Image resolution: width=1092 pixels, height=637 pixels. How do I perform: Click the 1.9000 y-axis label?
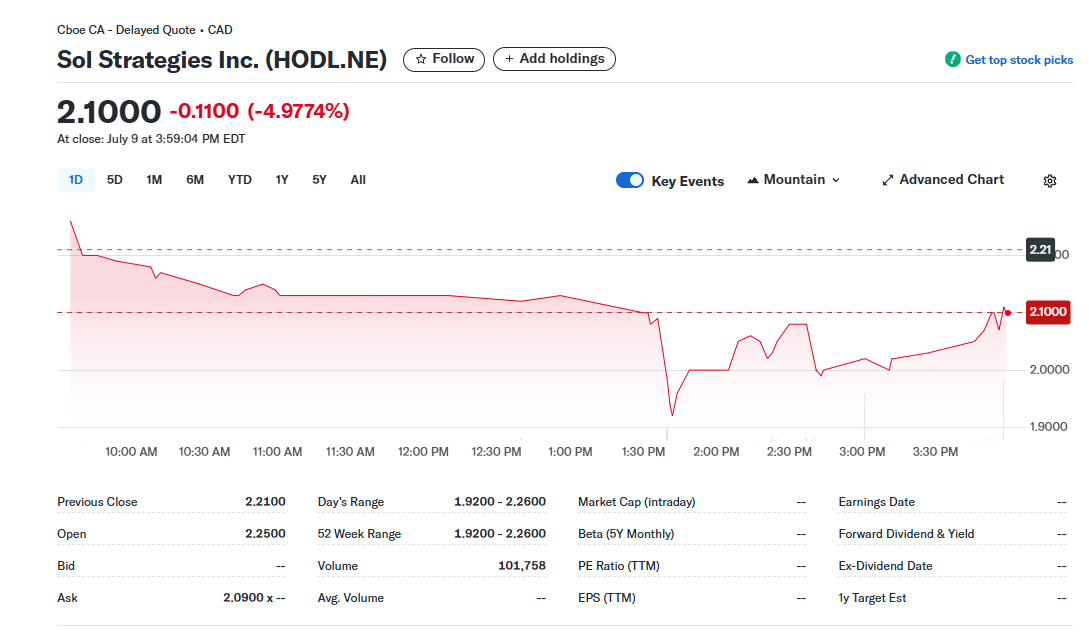(x=1048, y=427)
